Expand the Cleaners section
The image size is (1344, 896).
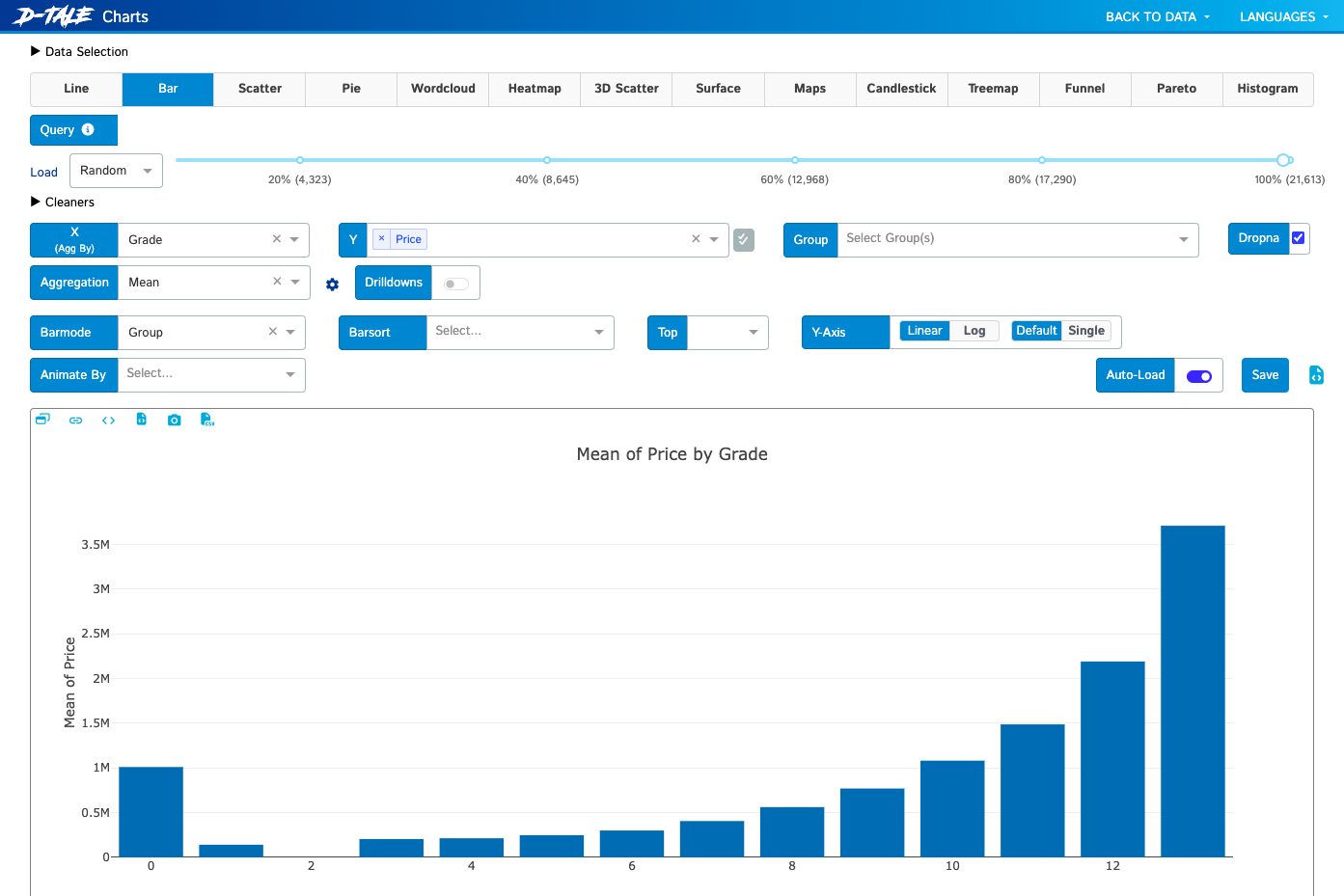point(63,203)
